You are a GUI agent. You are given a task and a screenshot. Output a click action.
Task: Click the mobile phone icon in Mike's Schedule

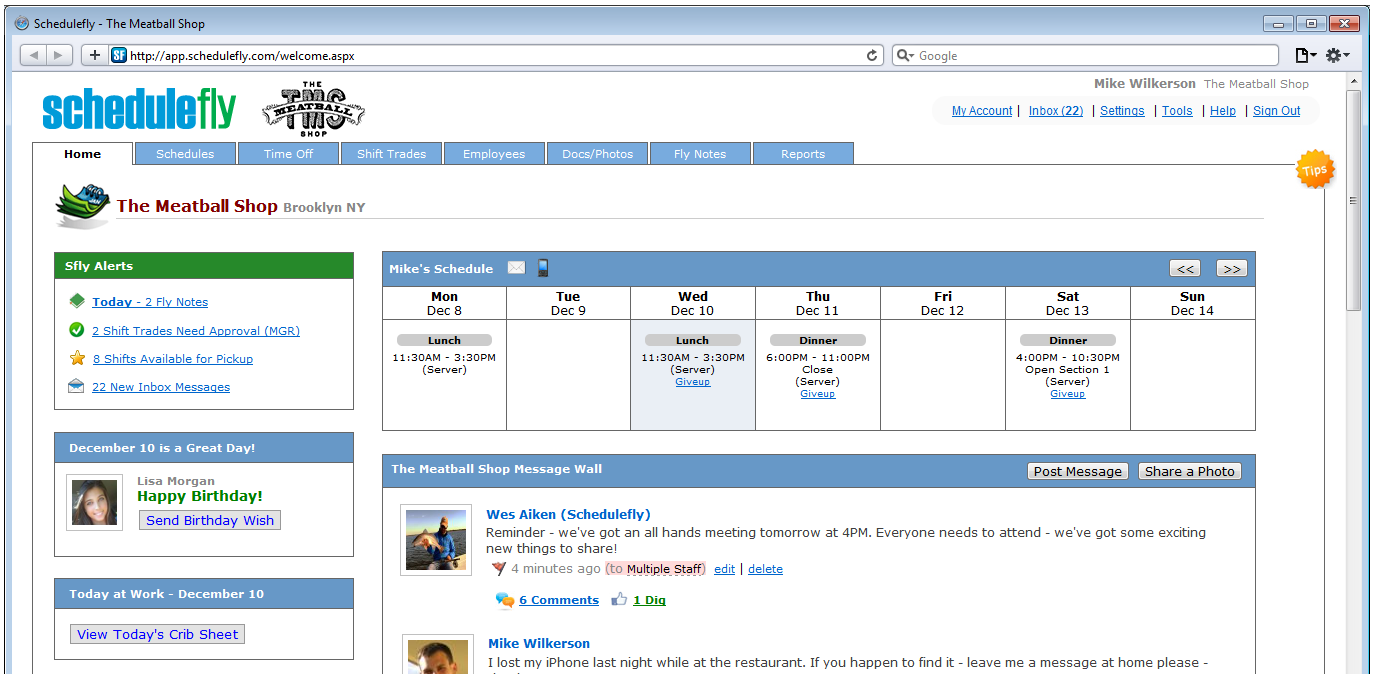pos(543,267)
